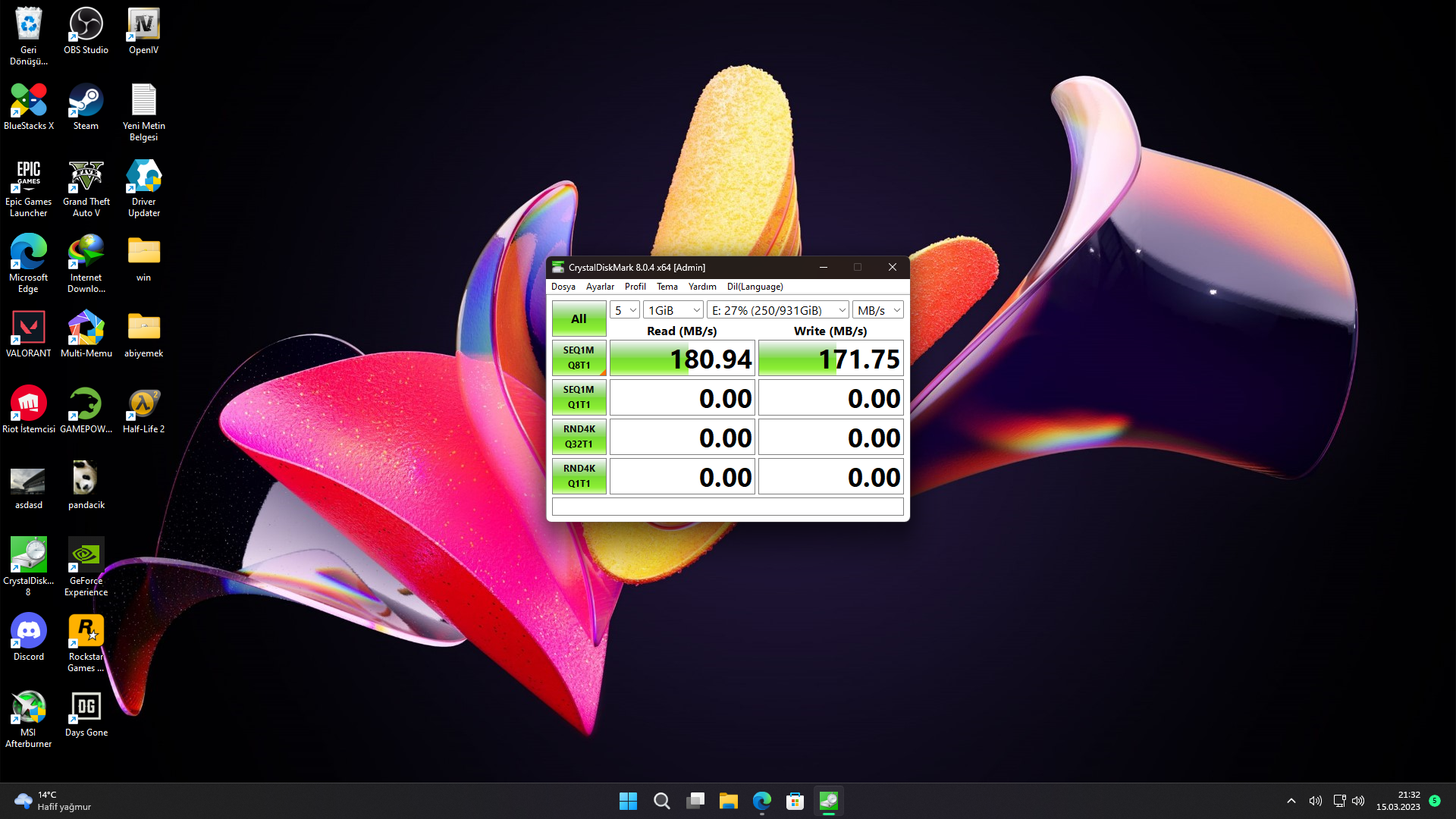The width and height of the screenshot is (1456, 819).
Task: Select the MSI Afterburner shortcut icon
Action: 28,709
